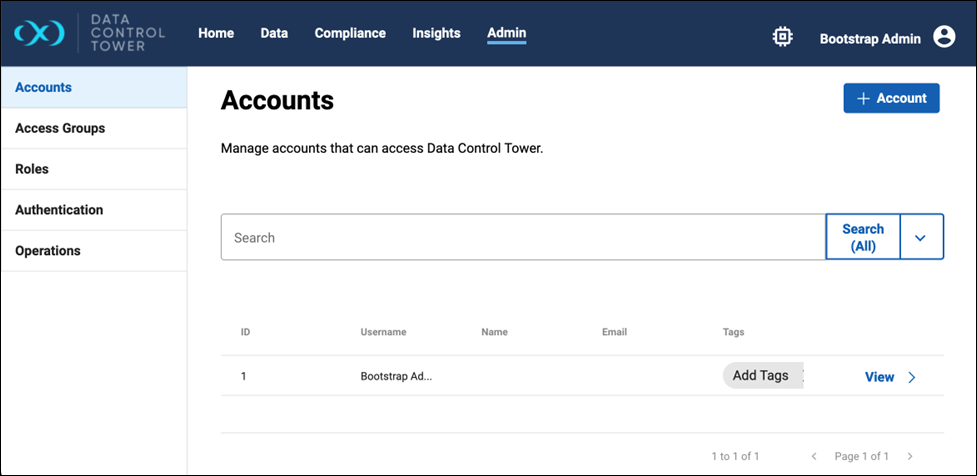
Task: Go to next page arrow in pagination
Action: (909, 457)
